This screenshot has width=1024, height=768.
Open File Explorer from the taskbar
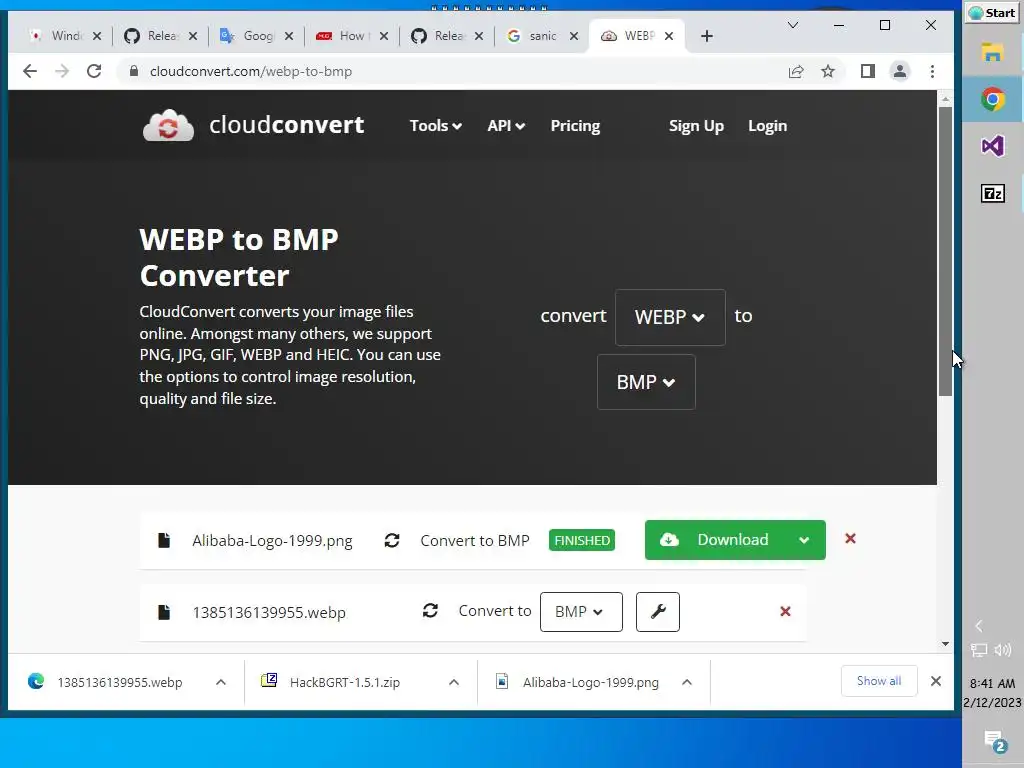[993, 52]
